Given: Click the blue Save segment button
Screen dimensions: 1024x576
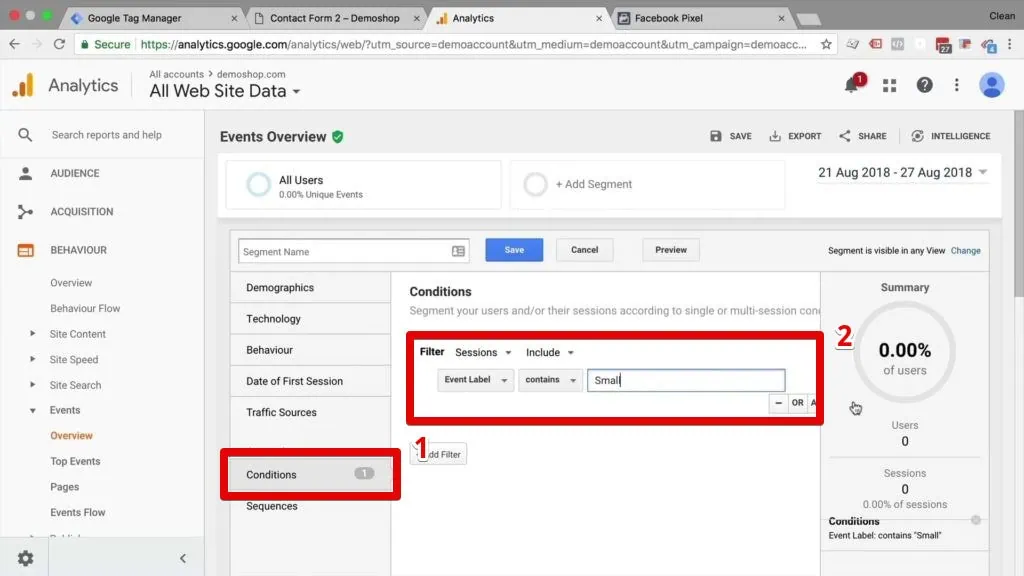Looking at the screenshot, I should (514, 250).
